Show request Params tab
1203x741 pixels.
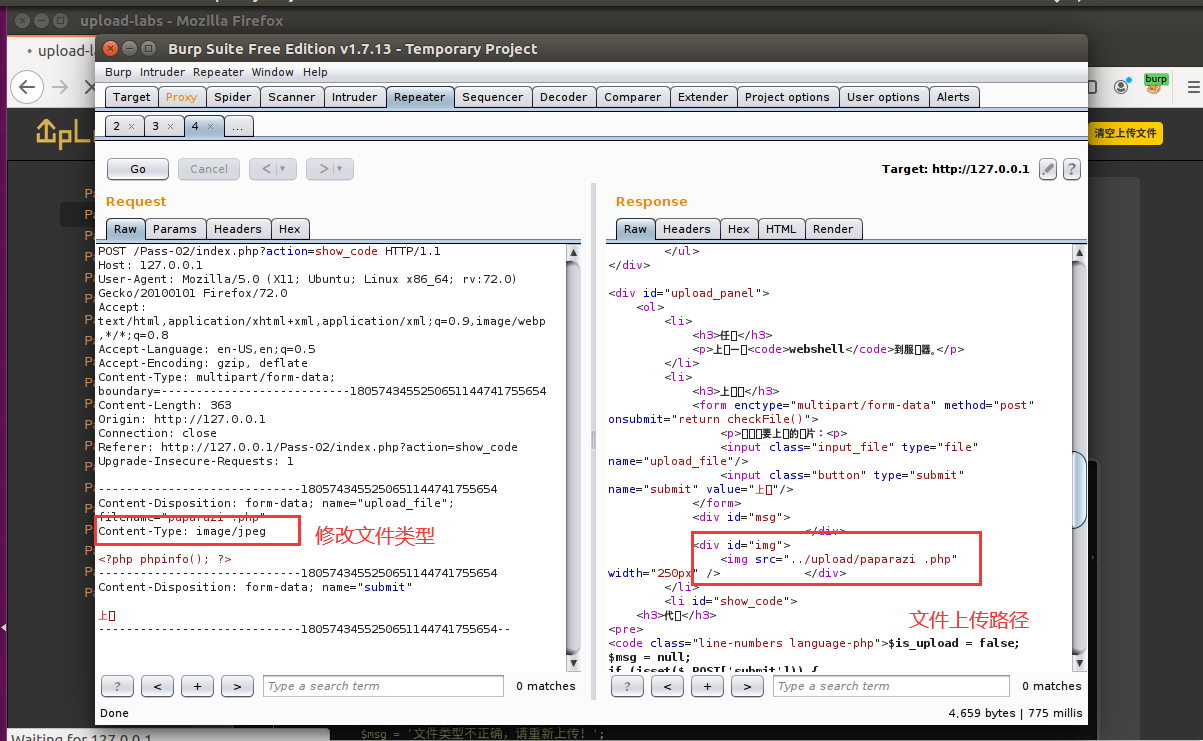[175, 229]
